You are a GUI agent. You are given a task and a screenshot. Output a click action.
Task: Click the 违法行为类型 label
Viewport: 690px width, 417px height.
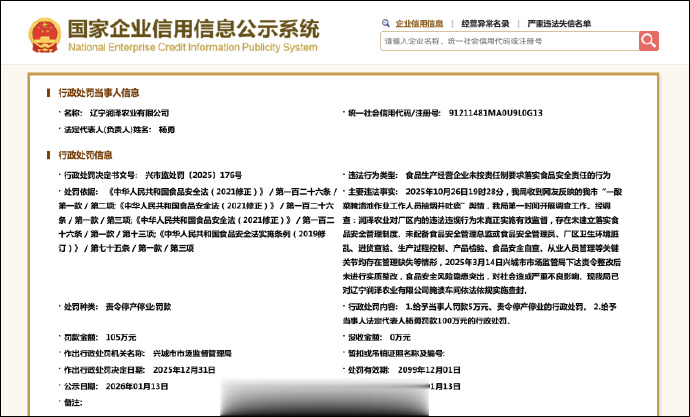372,175
